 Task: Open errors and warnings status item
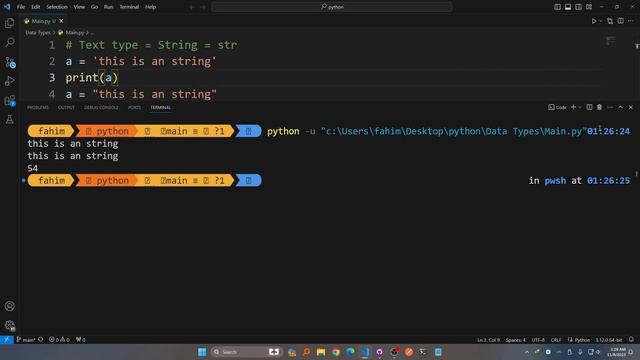(x=59, y=340)
